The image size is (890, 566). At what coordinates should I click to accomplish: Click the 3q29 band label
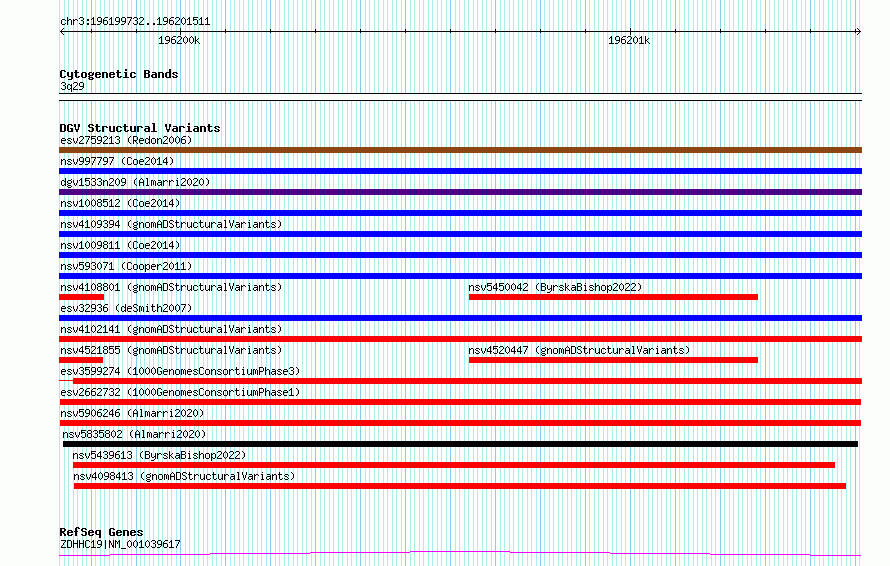(72, 86)
